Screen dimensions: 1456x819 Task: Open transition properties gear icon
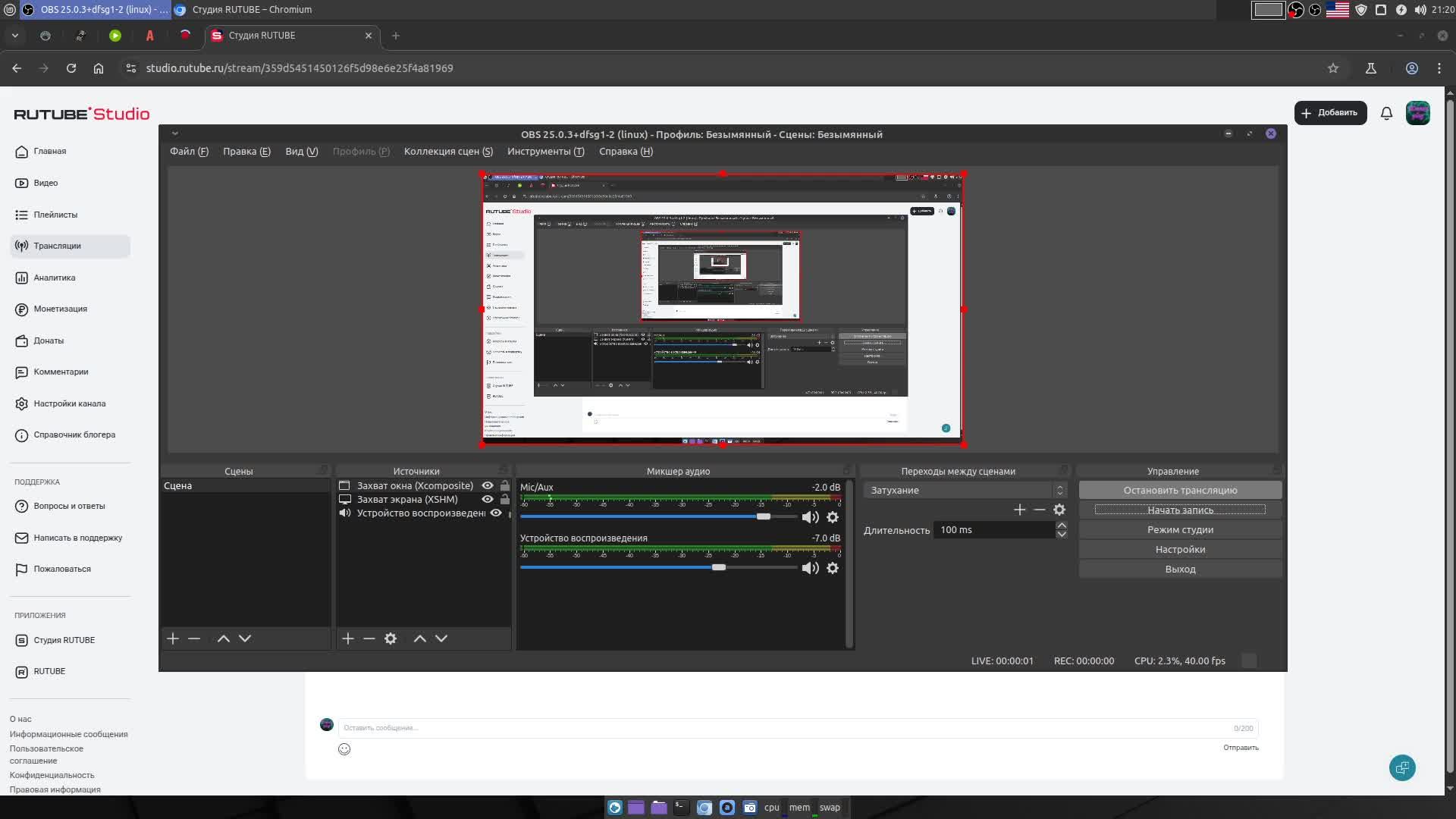[x=1059, y=510]
